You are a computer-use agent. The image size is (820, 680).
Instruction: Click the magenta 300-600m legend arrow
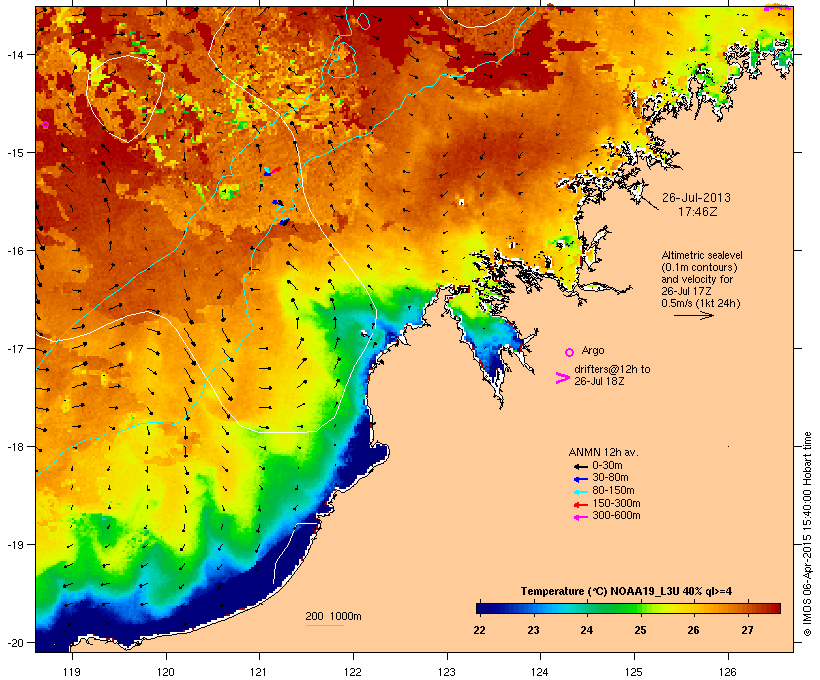580,517
